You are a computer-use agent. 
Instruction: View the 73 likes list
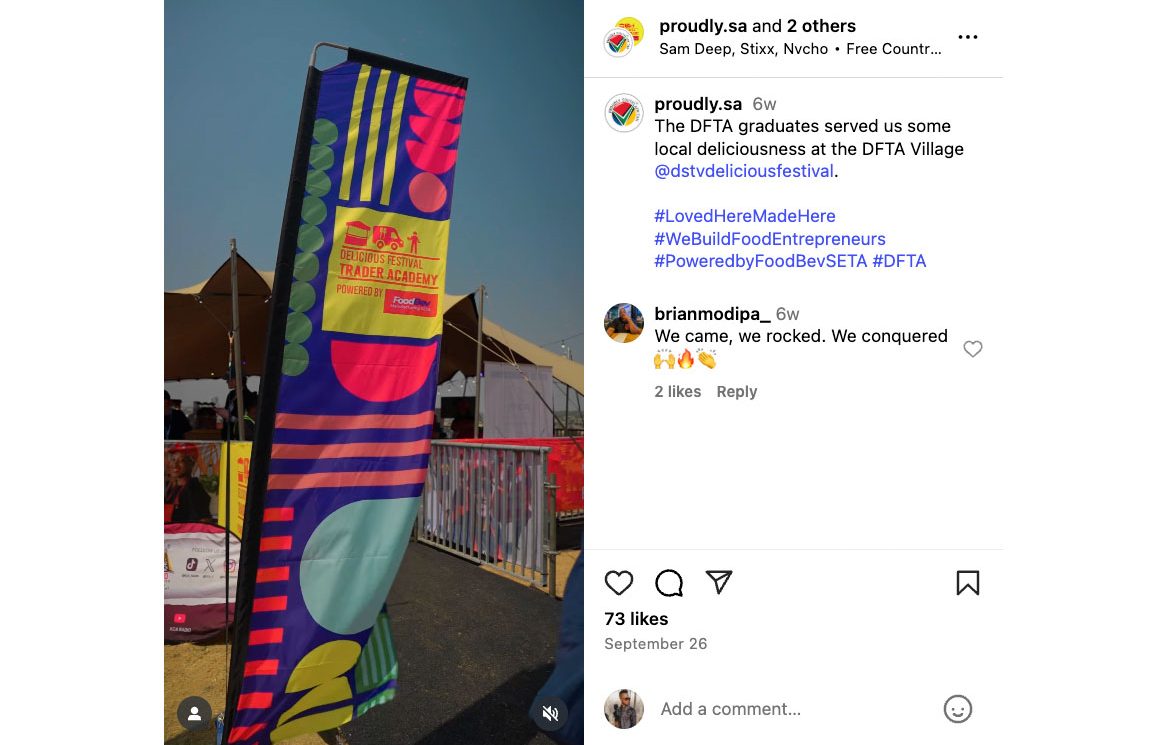point(636,619)
